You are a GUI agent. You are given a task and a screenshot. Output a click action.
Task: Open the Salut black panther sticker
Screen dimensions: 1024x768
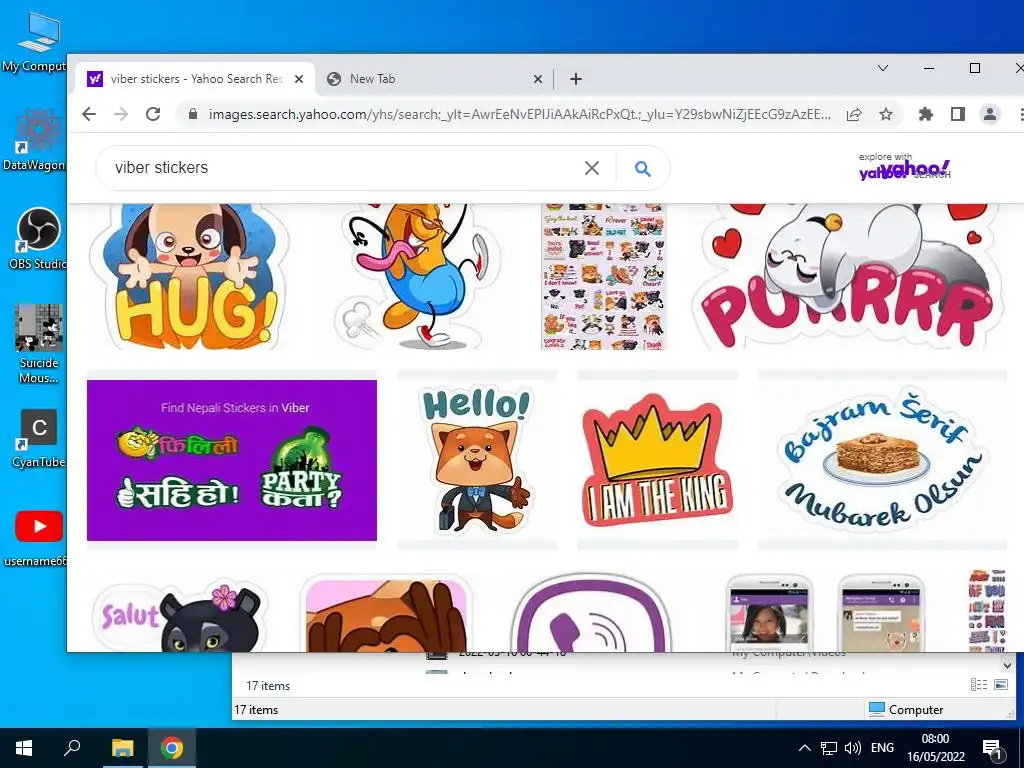(180, 613)
